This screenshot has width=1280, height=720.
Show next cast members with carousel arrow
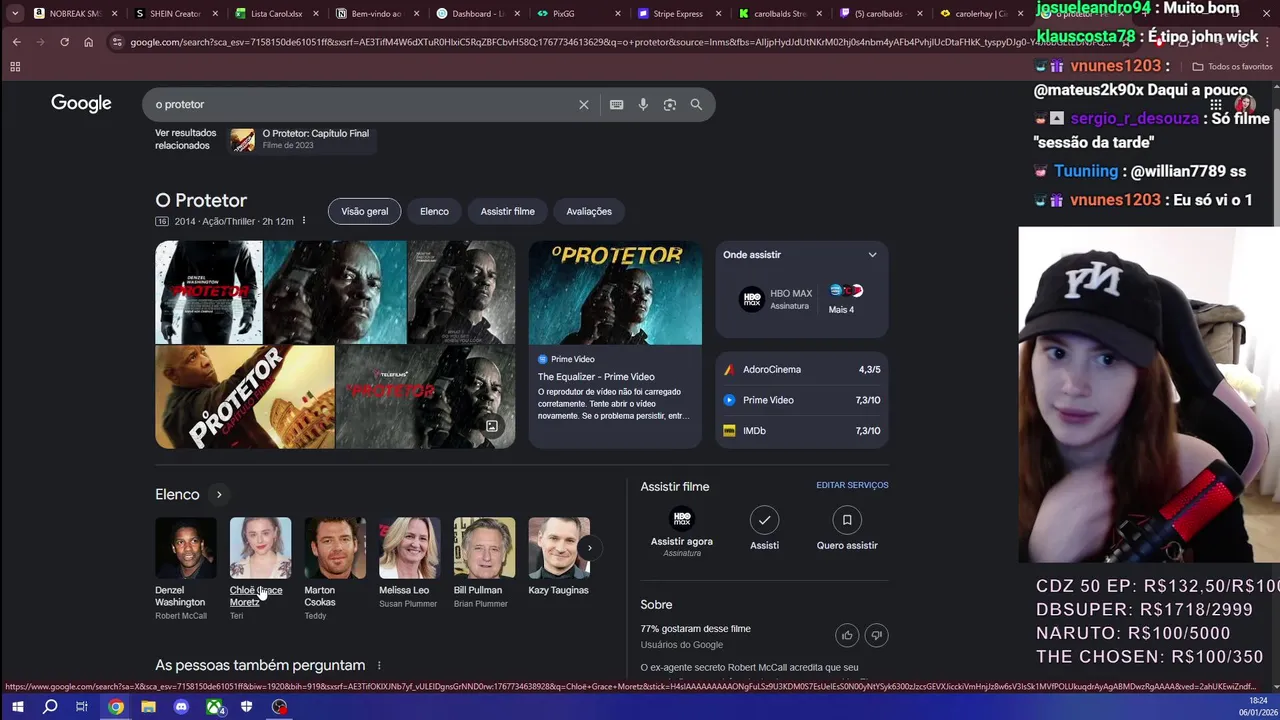(x=589, y=547)
